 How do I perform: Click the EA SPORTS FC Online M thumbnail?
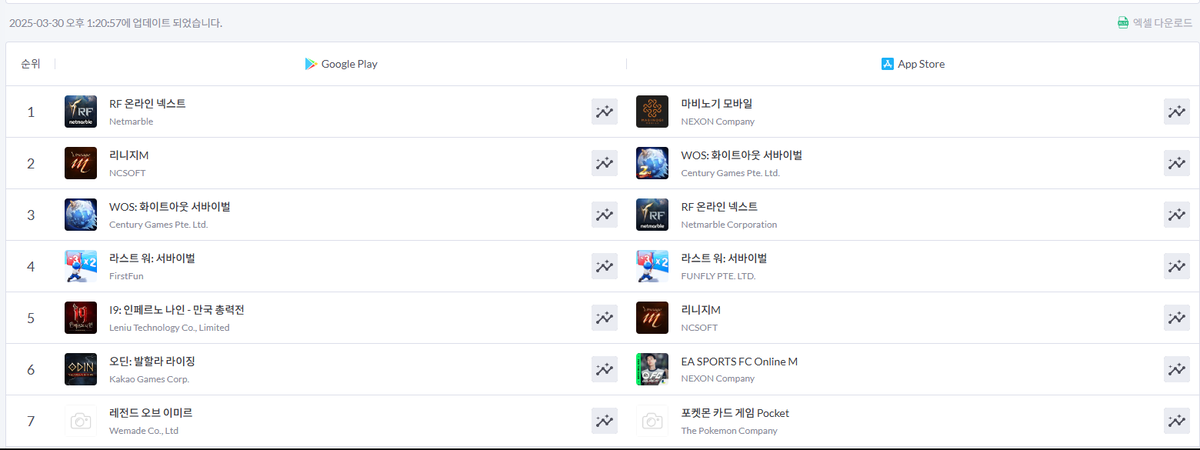[652, 370]
